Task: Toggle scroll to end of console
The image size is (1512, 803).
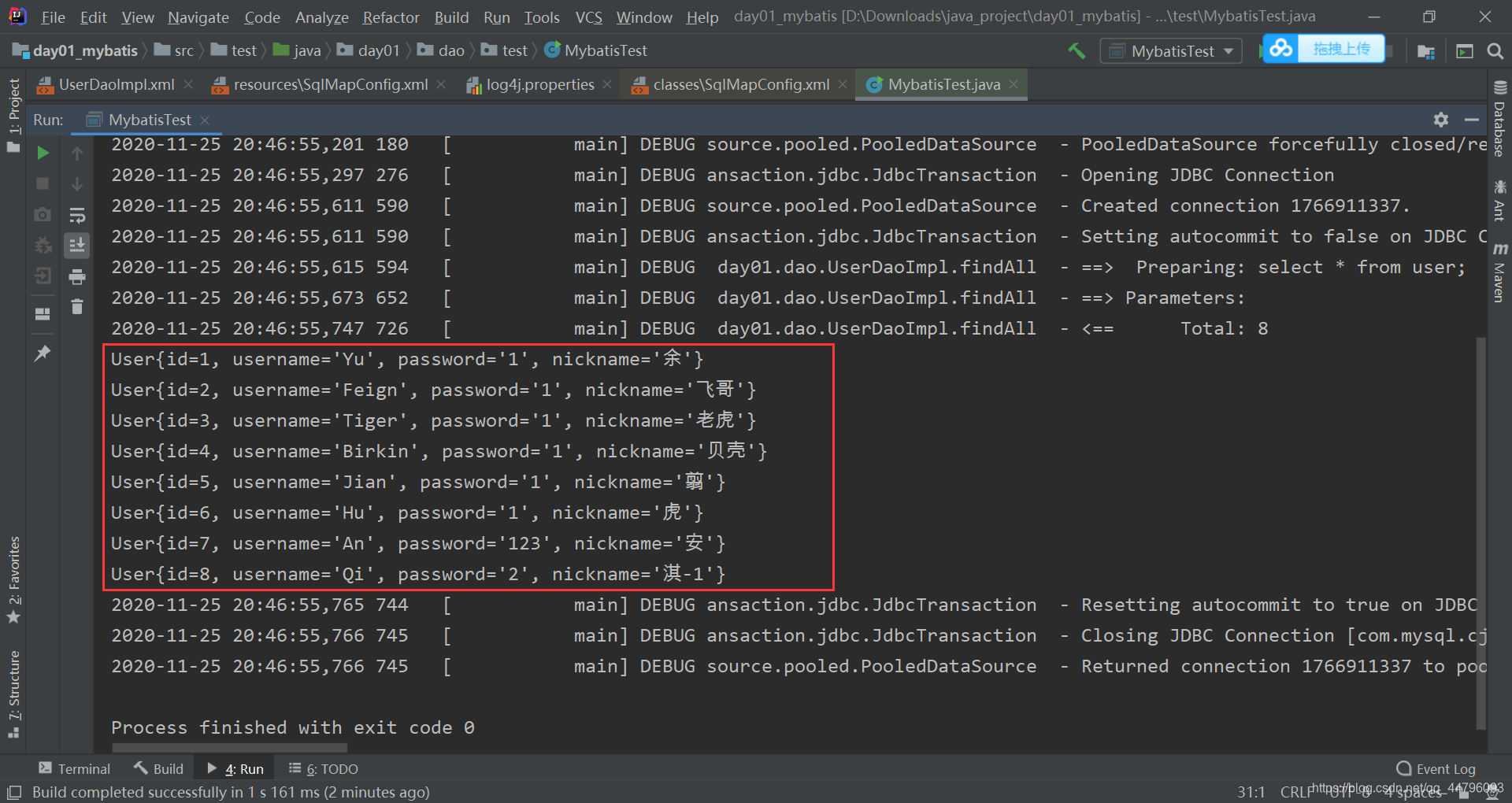Action: [77, 246]
